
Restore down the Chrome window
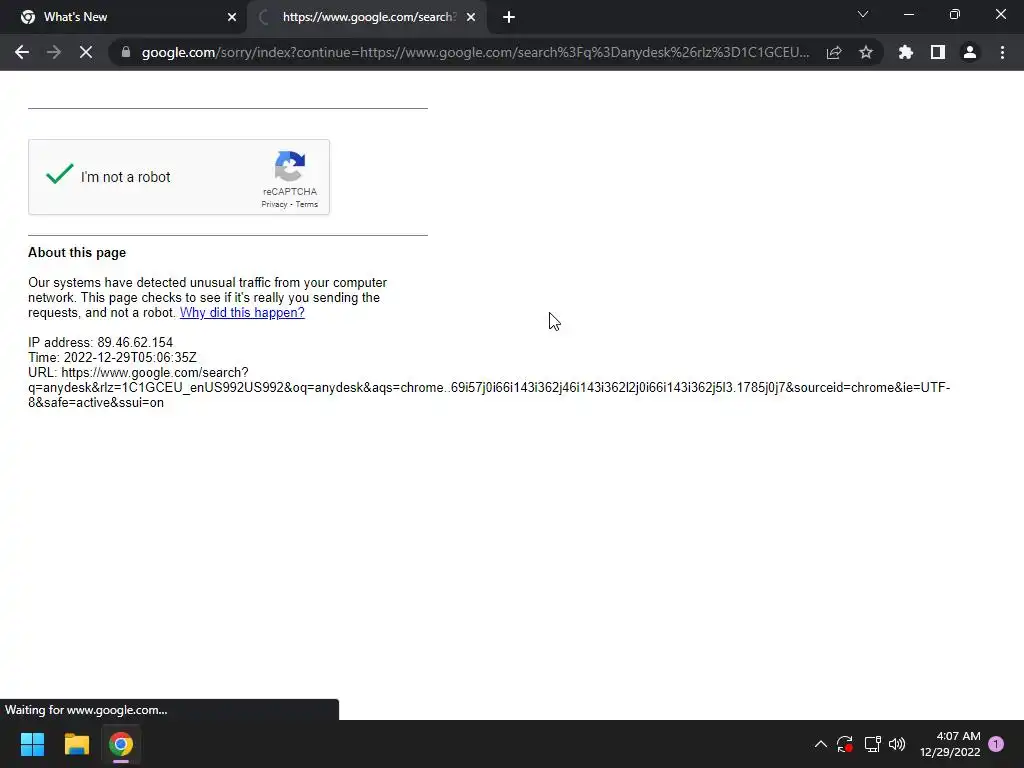pyautogui.click(x=955, y=14)
